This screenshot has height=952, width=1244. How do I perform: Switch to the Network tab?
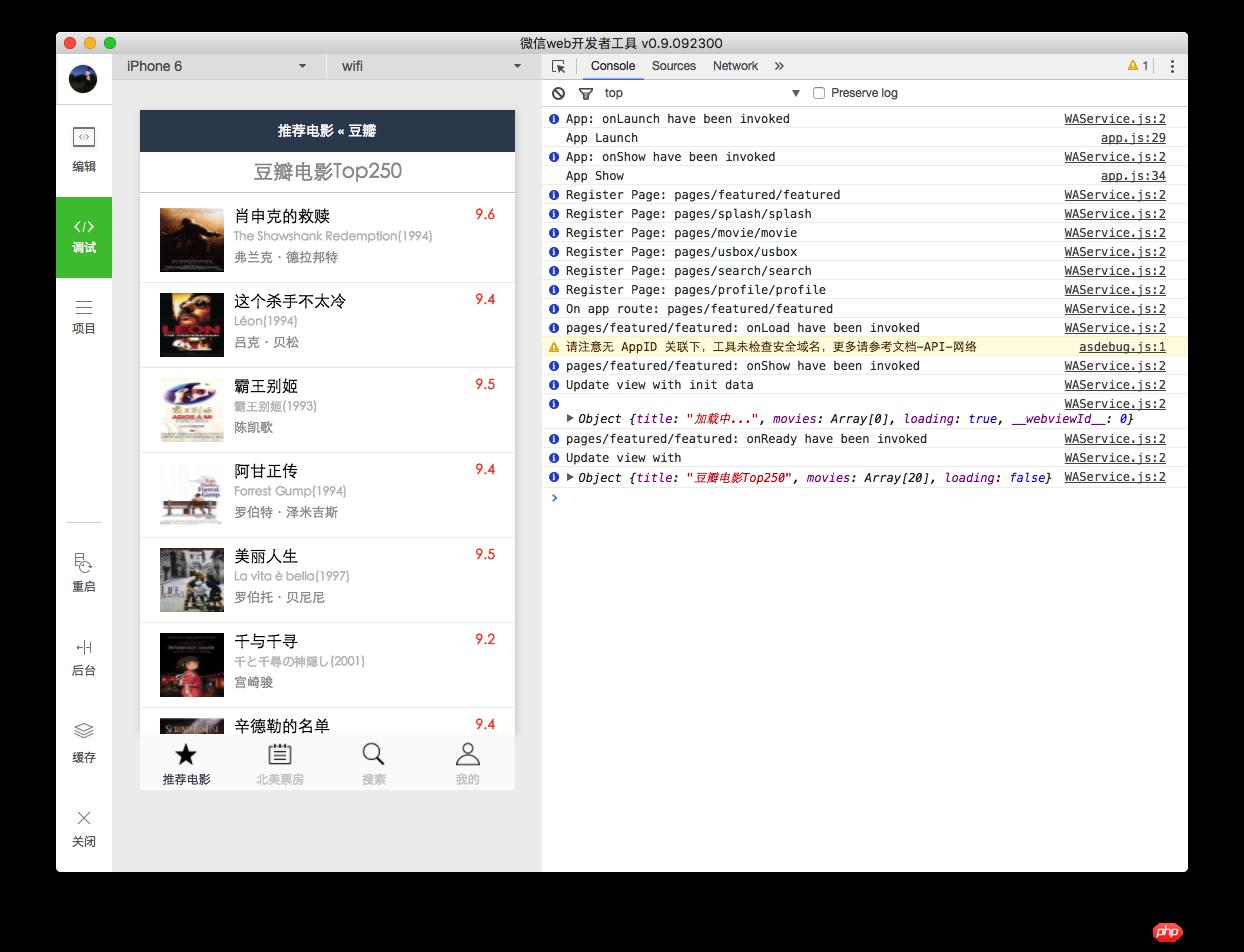click(735, 66)
